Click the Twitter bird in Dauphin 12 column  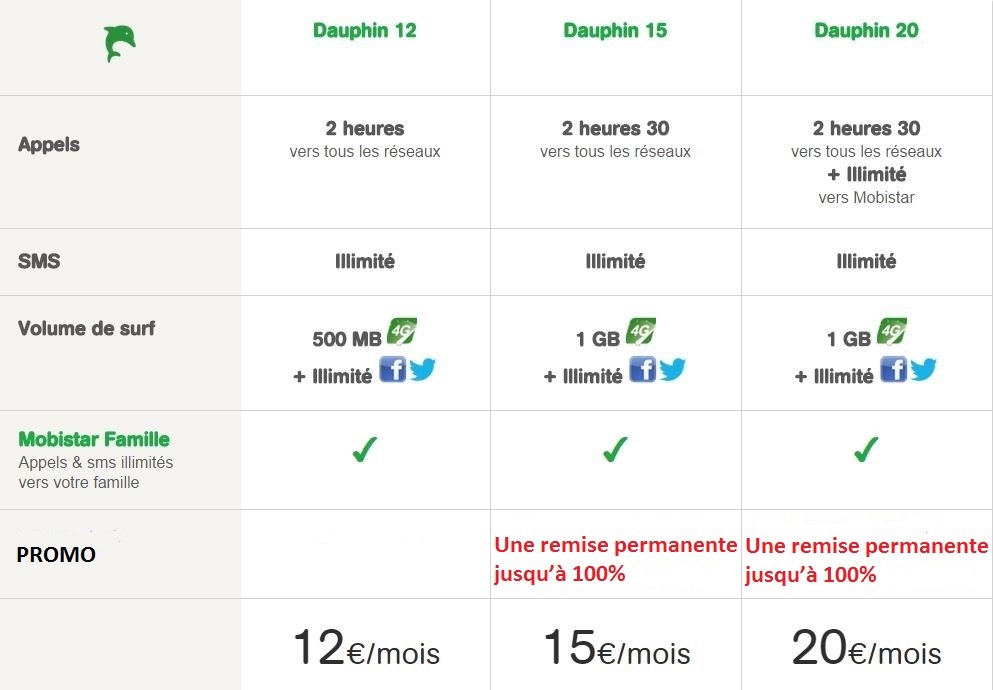(422, 370)
